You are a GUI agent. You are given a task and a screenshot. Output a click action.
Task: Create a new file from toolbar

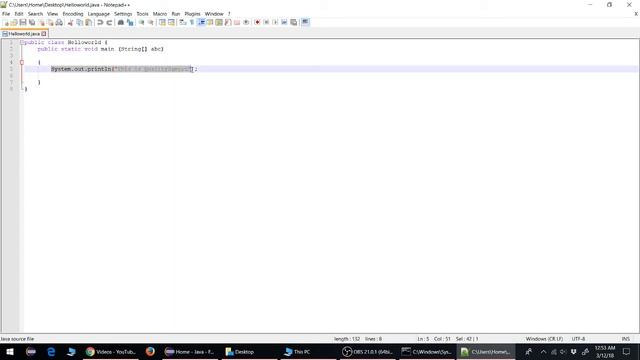6,22
